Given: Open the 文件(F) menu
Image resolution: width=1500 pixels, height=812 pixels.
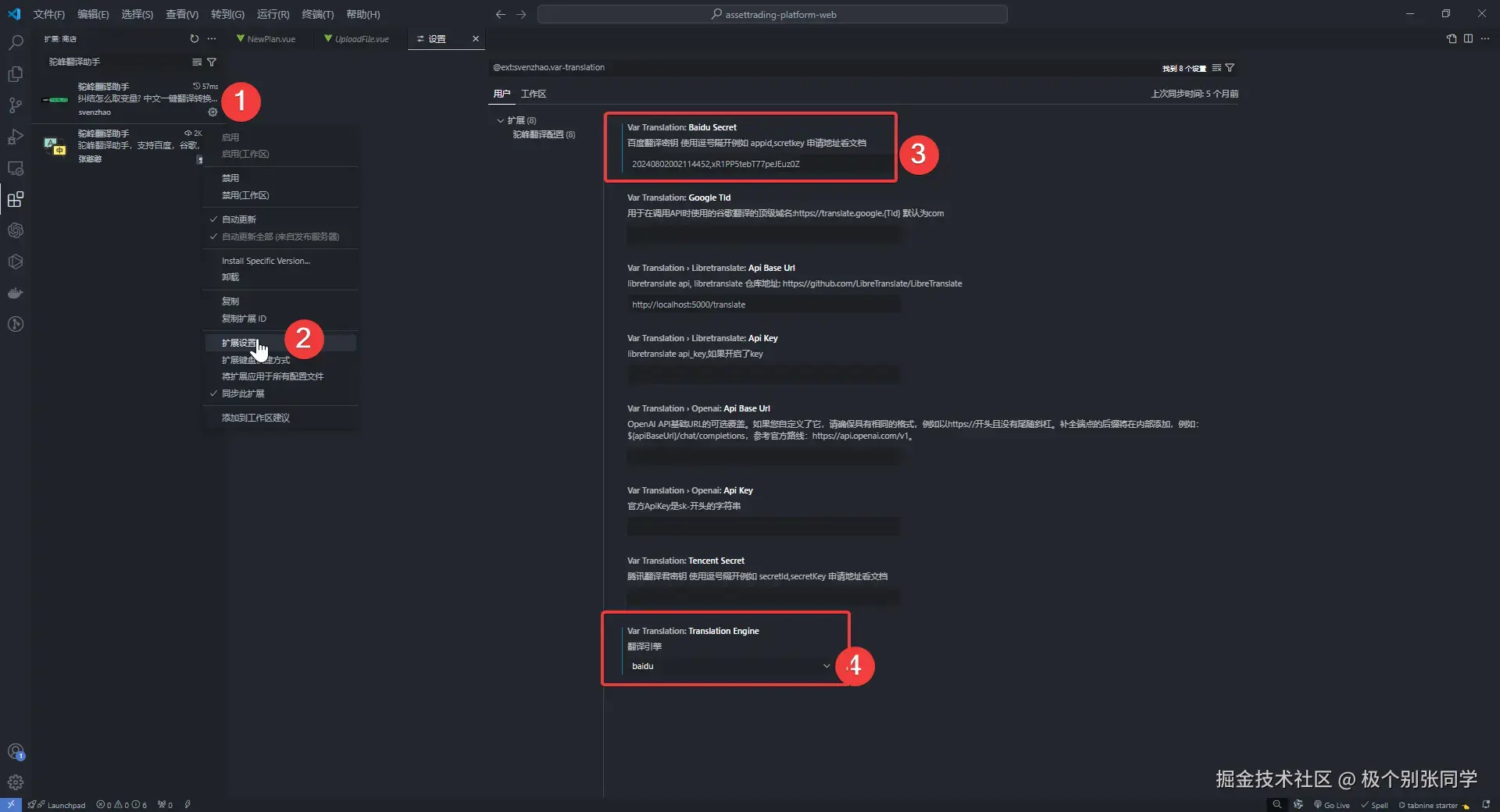Looking at the screenshot, I should tap(49, 14).
